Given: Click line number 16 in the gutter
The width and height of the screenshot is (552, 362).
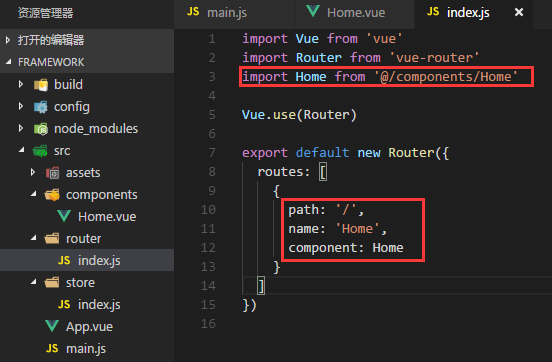Looking at the screenshot, I should pyautogui.click(x=208, y=324).
